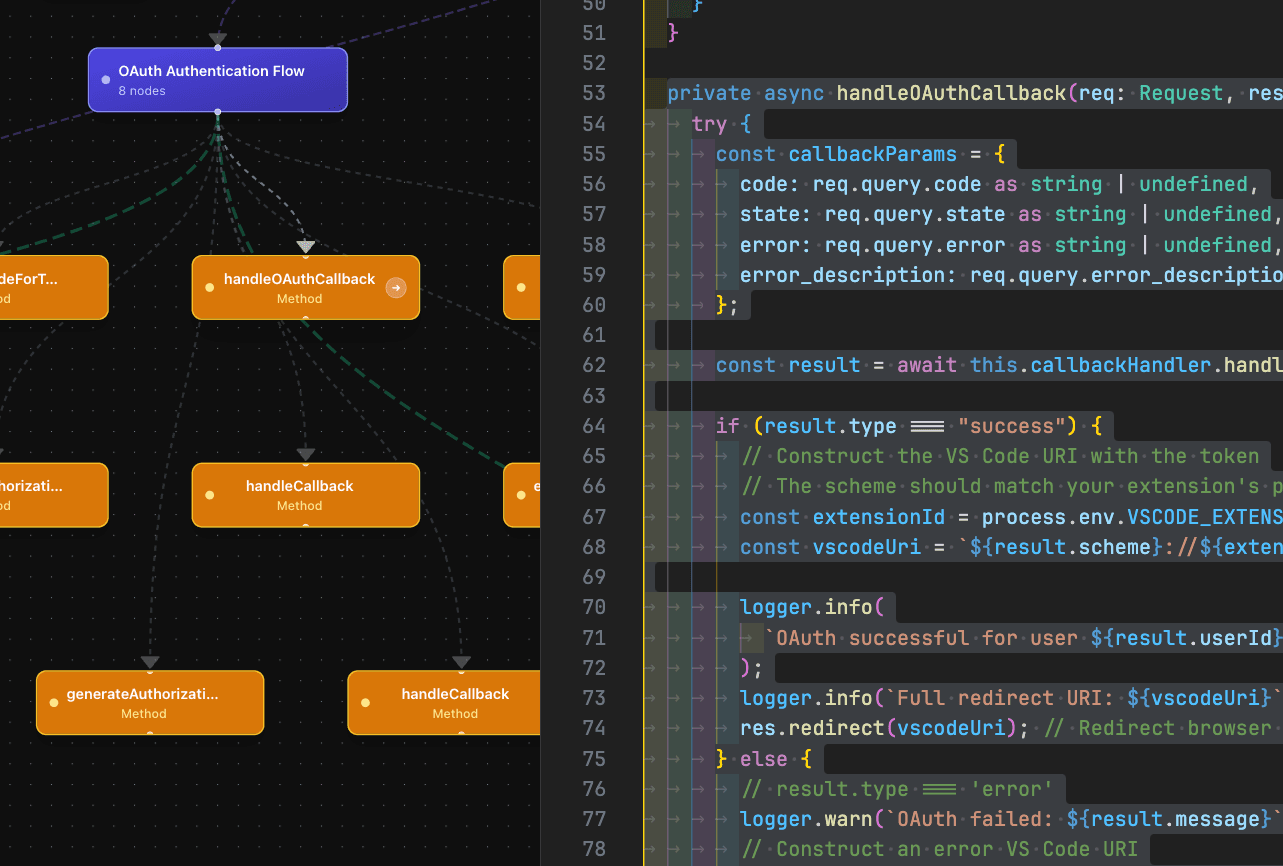Click the bottom connection anchor of OAuth Authentication Flow

218,111
